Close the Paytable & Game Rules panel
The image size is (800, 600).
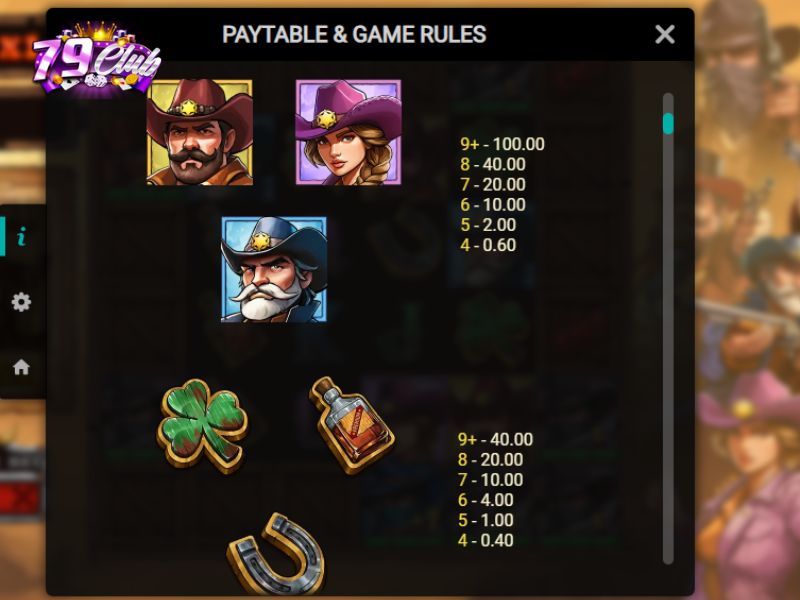pyautogui.click(x=665, y=35)
